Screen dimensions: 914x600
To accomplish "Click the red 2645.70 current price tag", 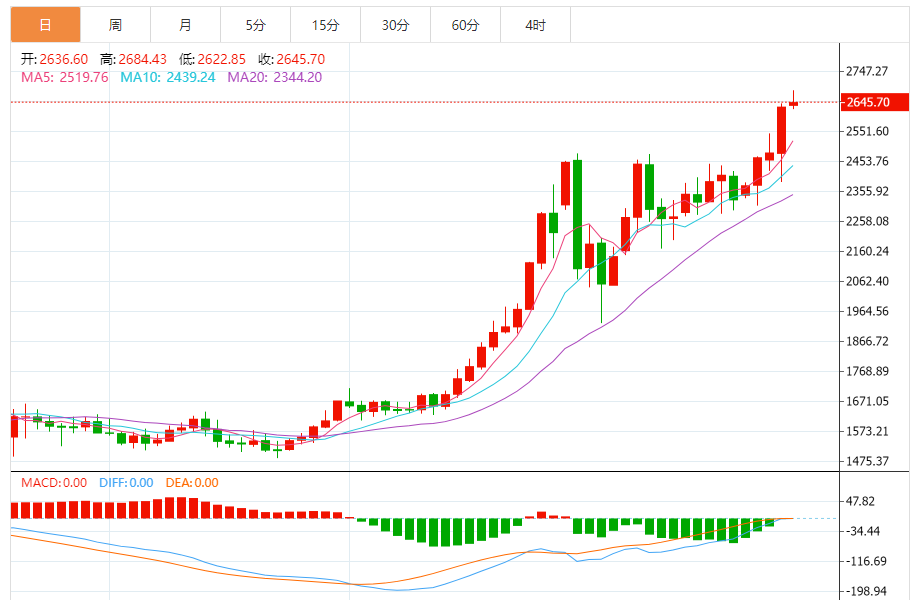I will tap(875, 102).
